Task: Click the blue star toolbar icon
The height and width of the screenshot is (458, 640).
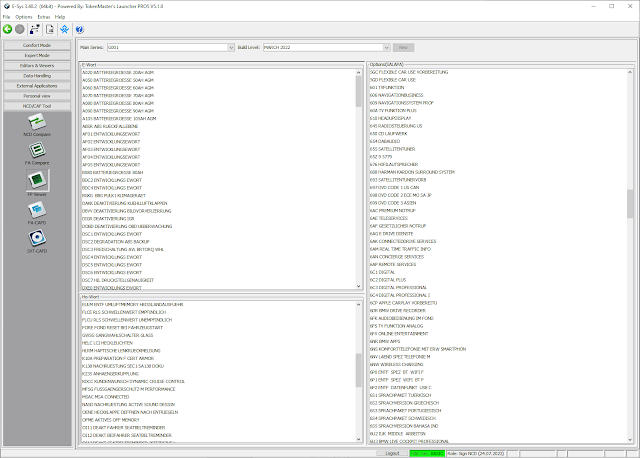Action: (64, 29)
